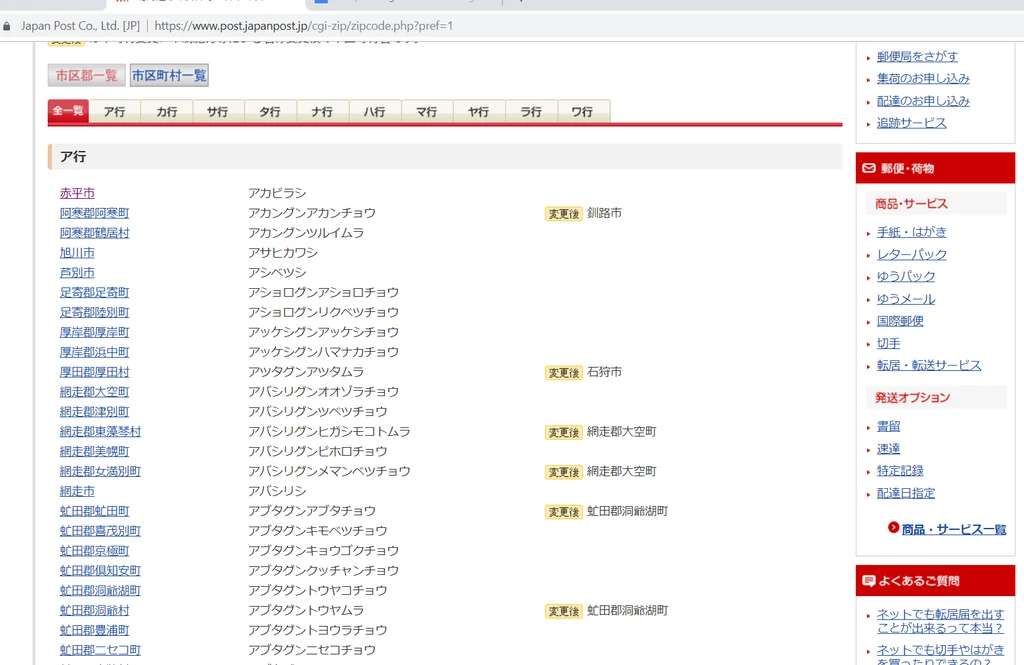This screenshot has width=1024, height=665.
Task: Click the 石狩市 text after 変更後
Action: 604,372
